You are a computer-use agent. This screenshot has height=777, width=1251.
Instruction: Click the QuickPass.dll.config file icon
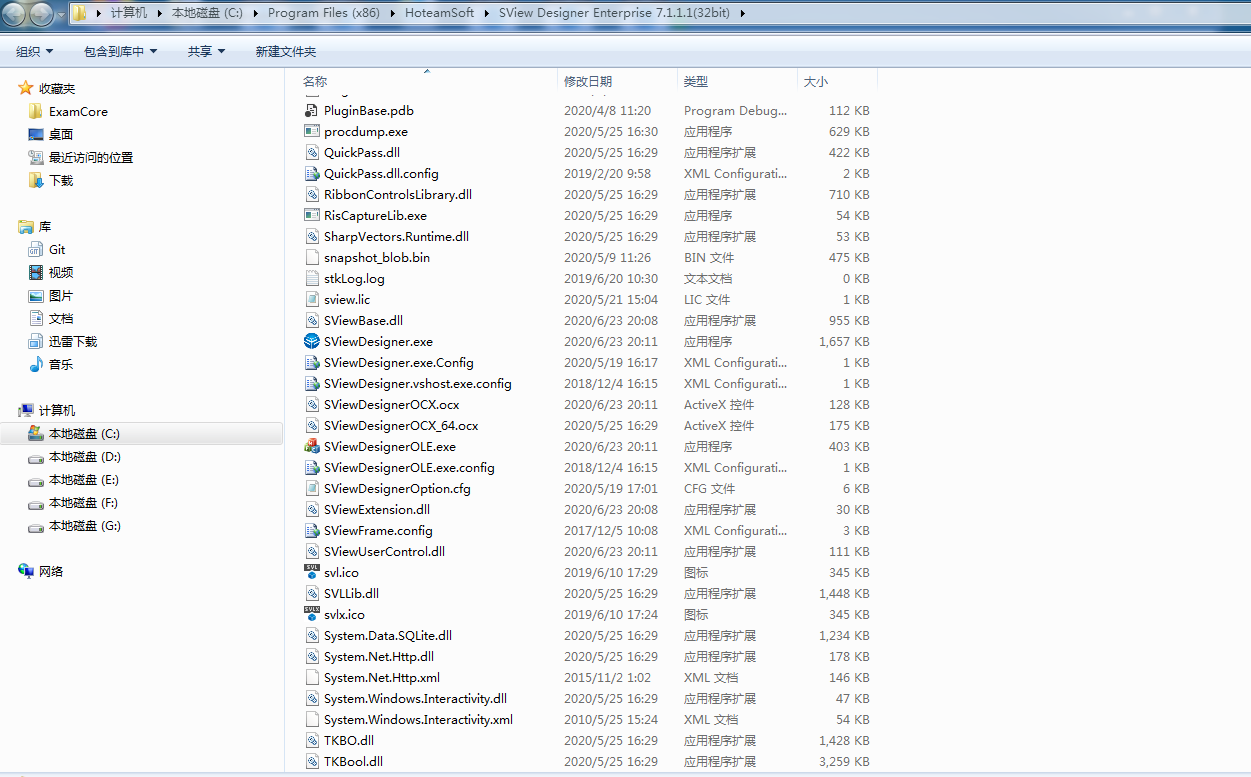tap(311, 173)
